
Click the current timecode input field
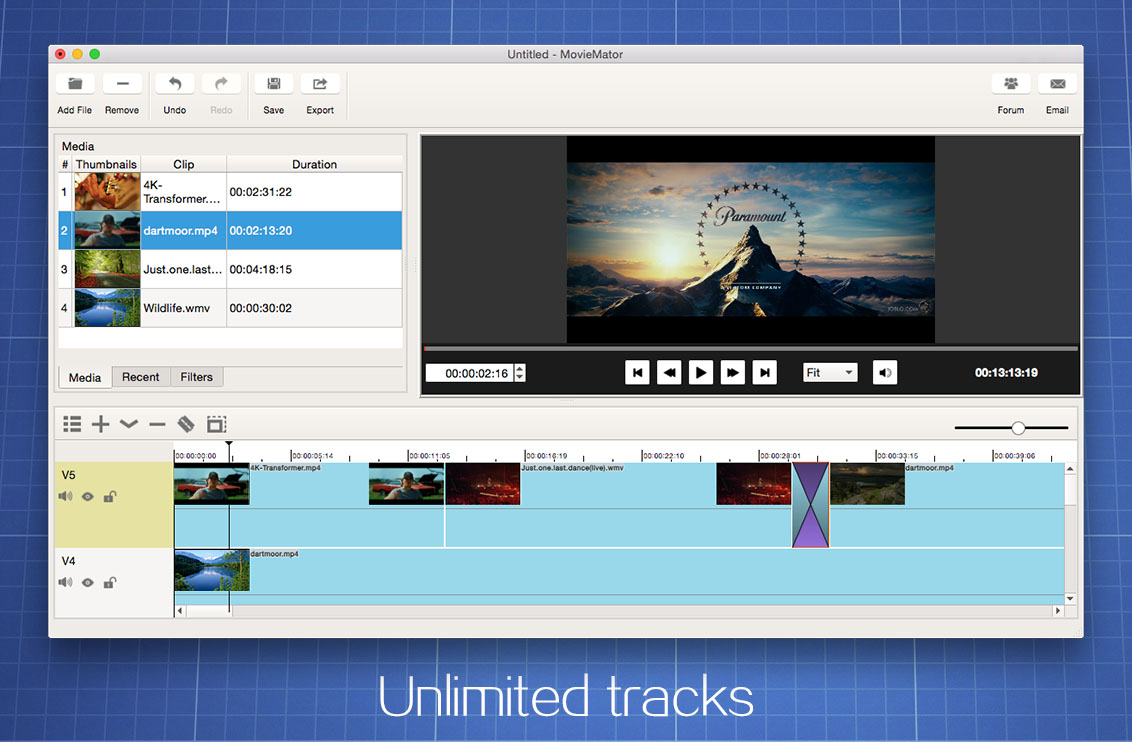[x=470, y=373]
